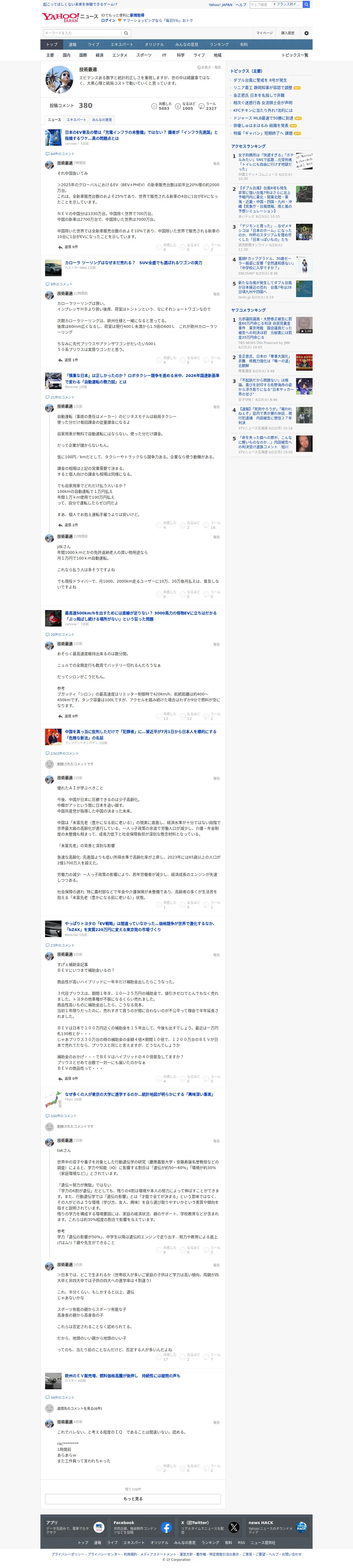Viewport: 353px width, 1568px height.
Task: Open article 日本のEV普及の壁は「充電インフラの未整備」
Action: 141,135
